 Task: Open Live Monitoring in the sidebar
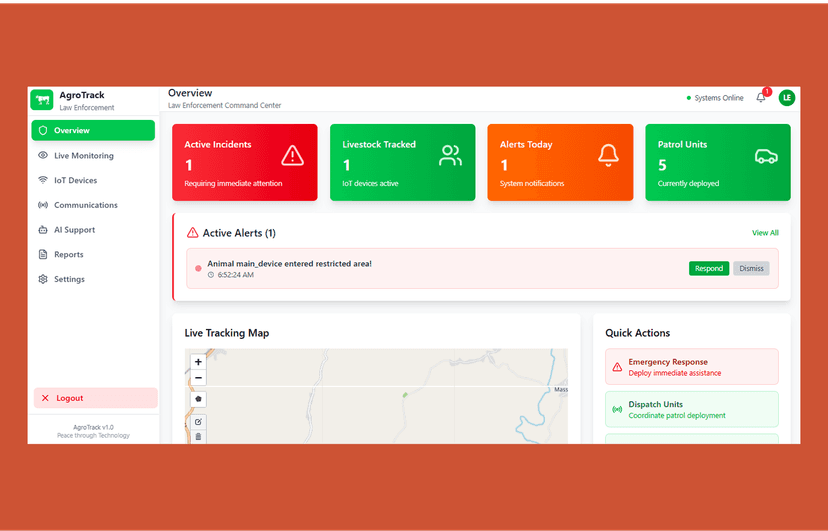point(83,156)
